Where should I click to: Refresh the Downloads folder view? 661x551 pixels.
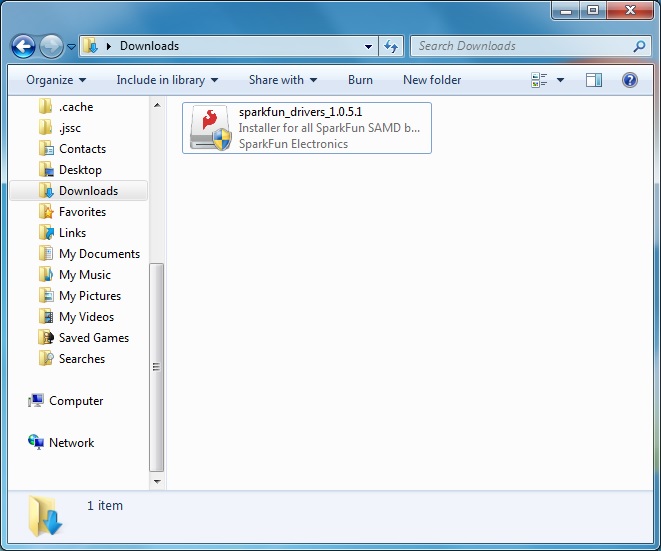click(x=391, y=46)
